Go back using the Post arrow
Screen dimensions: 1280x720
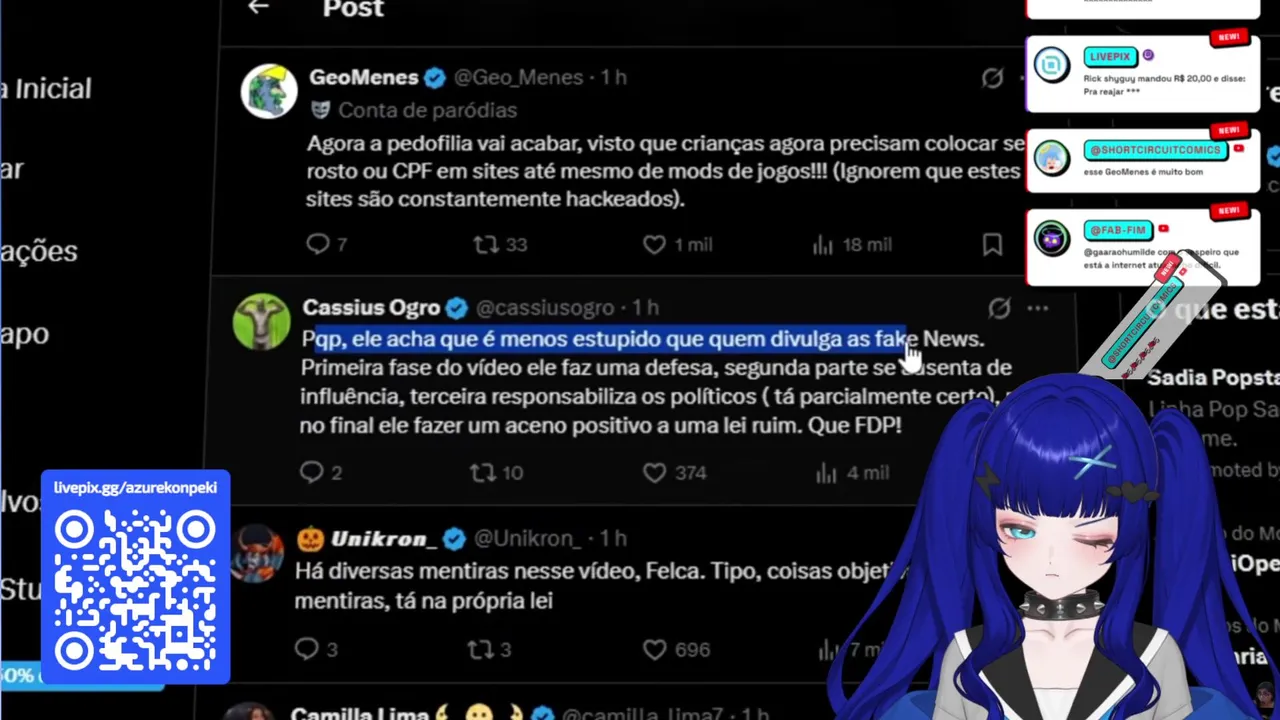[258, 8]
